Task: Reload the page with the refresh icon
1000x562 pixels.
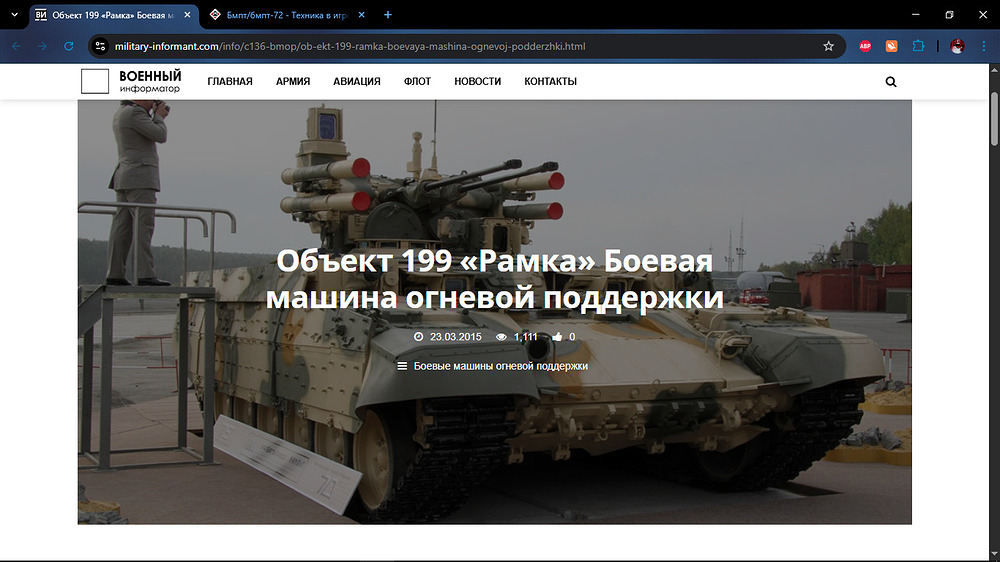Action: (x=69, y=46)
